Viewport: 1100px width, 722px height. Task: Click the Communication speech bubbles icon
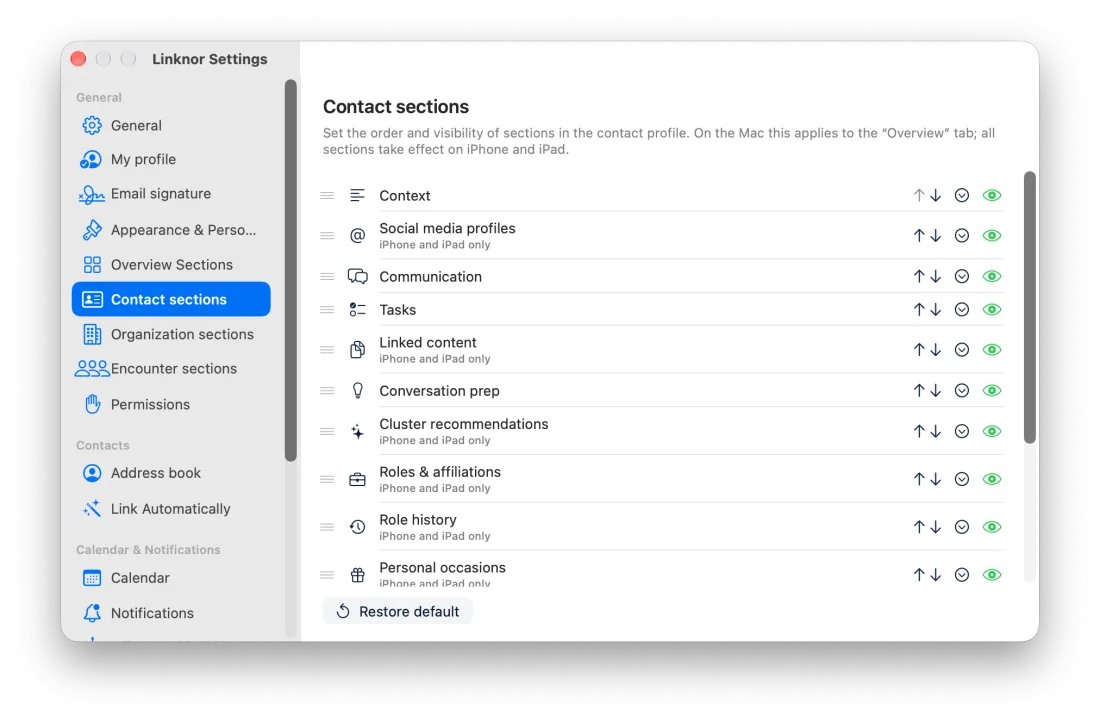(358, 276)
